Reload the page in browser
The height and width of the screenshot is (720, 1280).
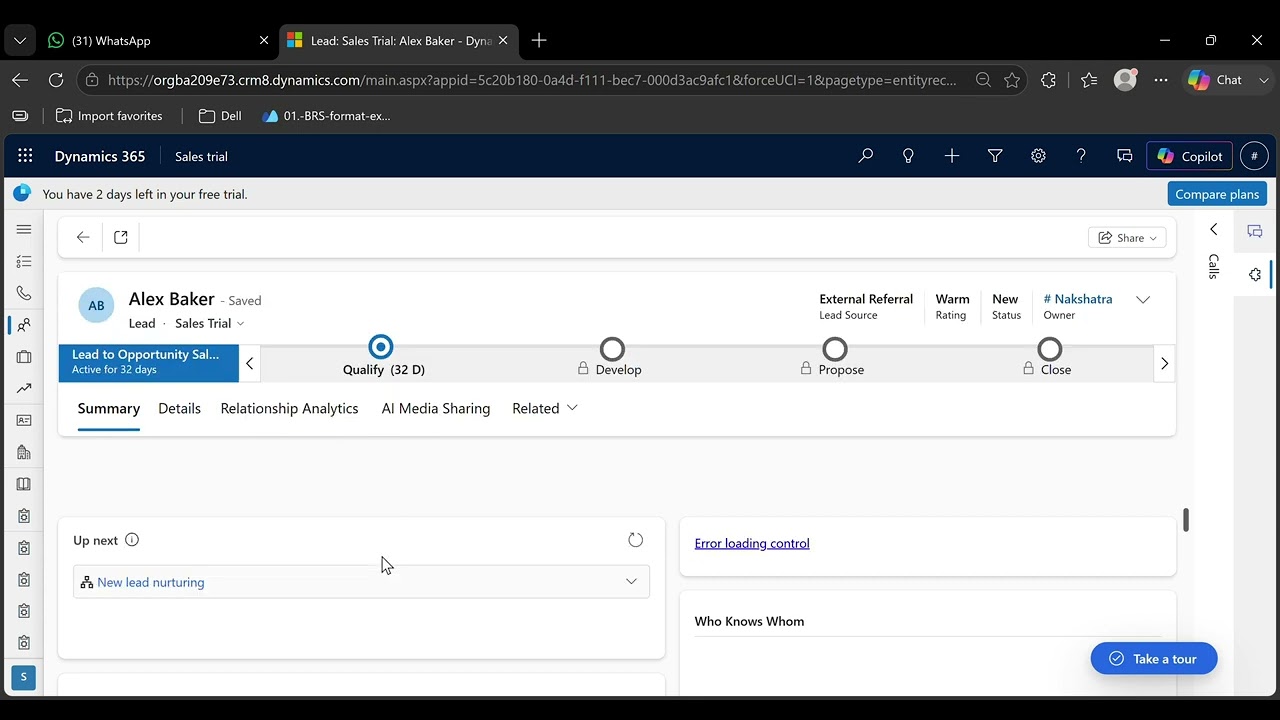pyautogui.click(x=56, y=80)
